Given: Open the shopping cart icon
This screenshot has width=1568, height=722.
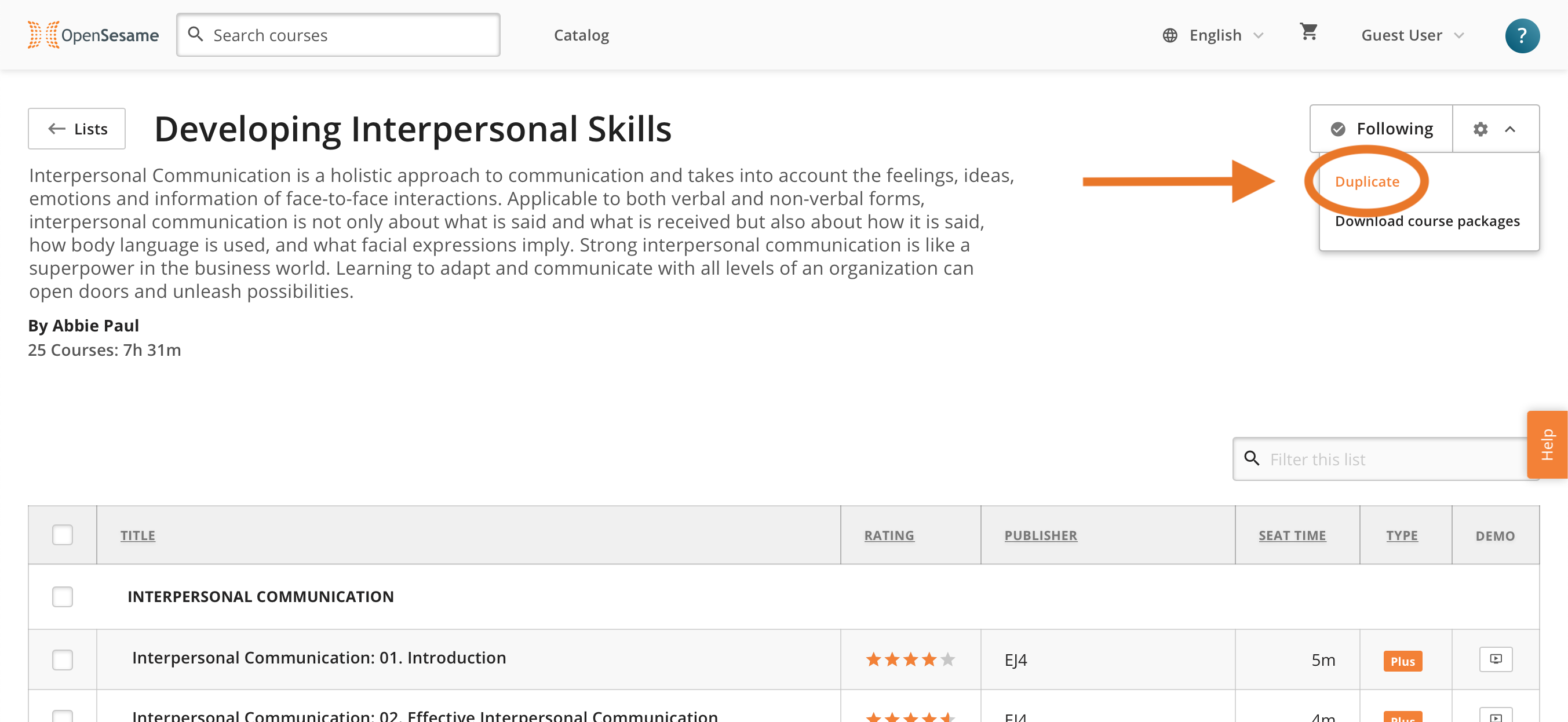Looking at the screenshot, I should click(1309, 32).
